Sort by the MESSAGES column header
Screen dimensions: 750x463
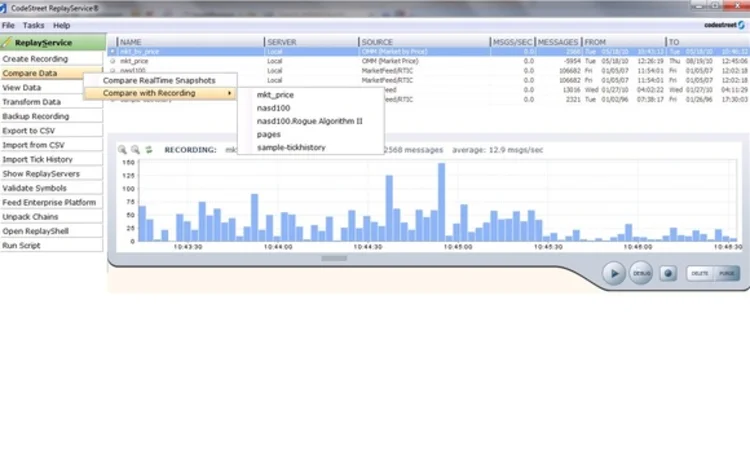558,42
